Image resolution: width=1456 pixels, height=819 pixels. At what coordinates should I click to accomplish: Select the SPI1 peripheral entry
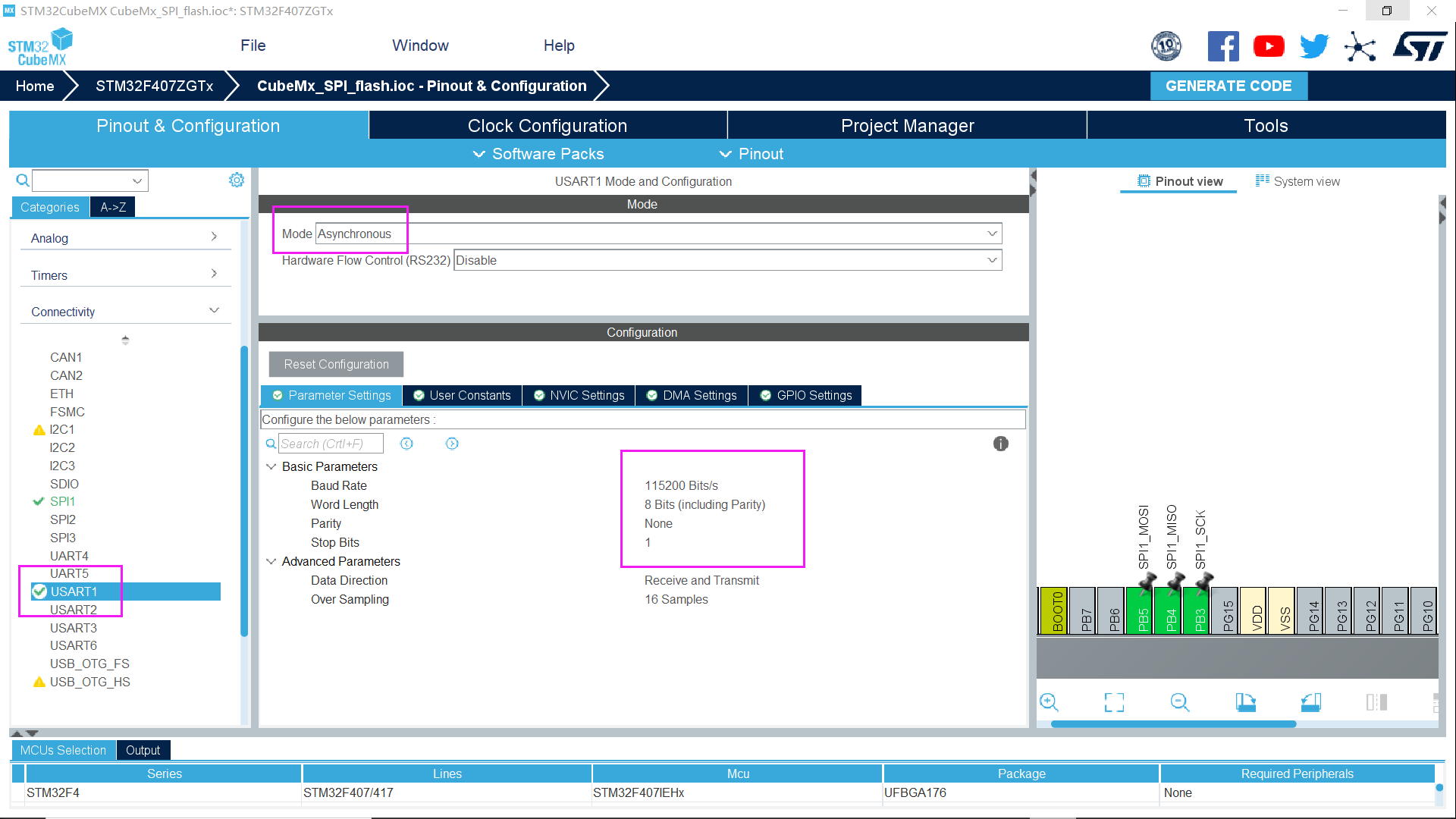point(62,501)
